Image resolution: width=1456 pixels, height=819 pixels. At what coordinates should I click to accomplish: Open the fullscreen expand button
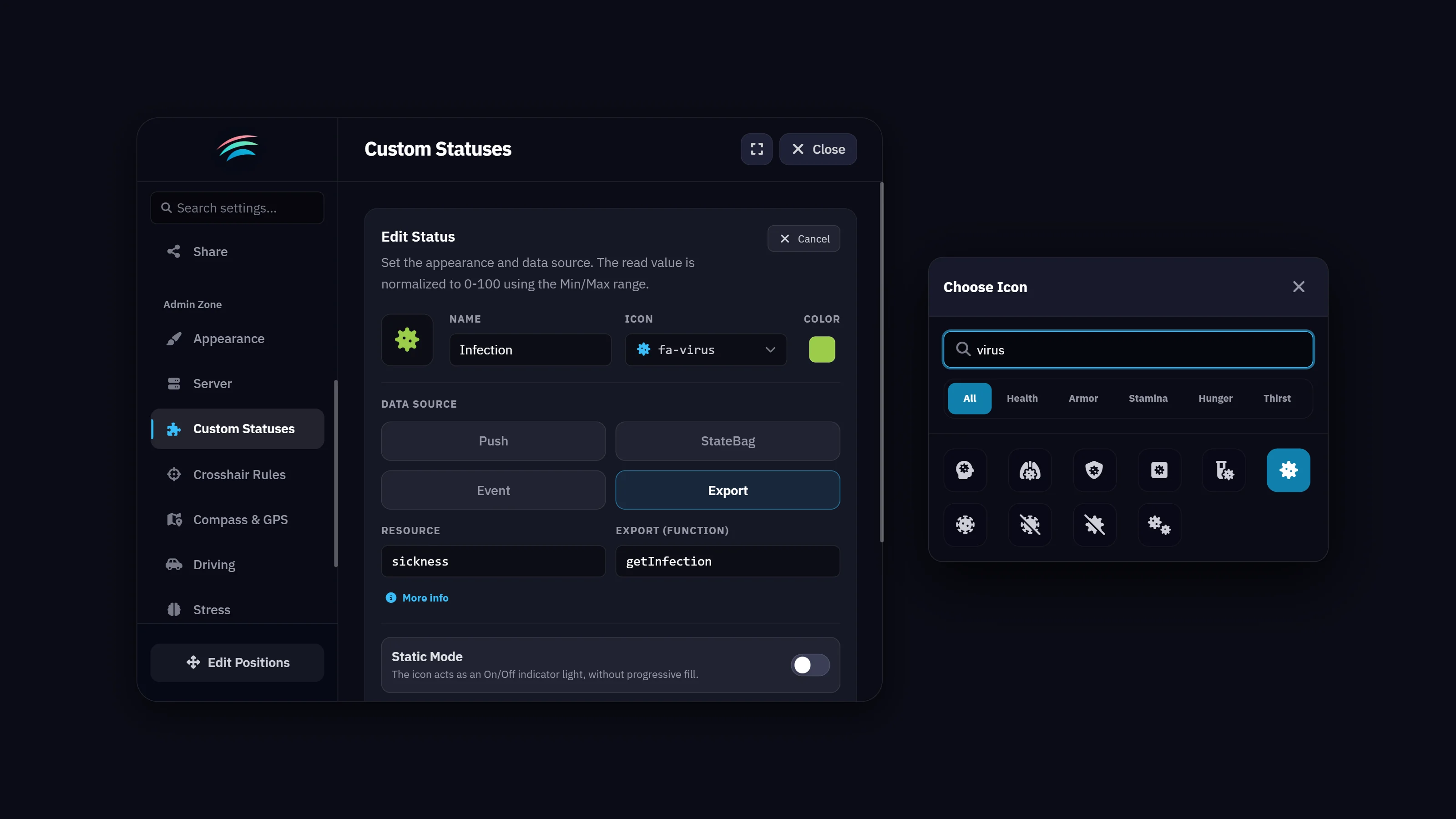[x=756, y=149]
